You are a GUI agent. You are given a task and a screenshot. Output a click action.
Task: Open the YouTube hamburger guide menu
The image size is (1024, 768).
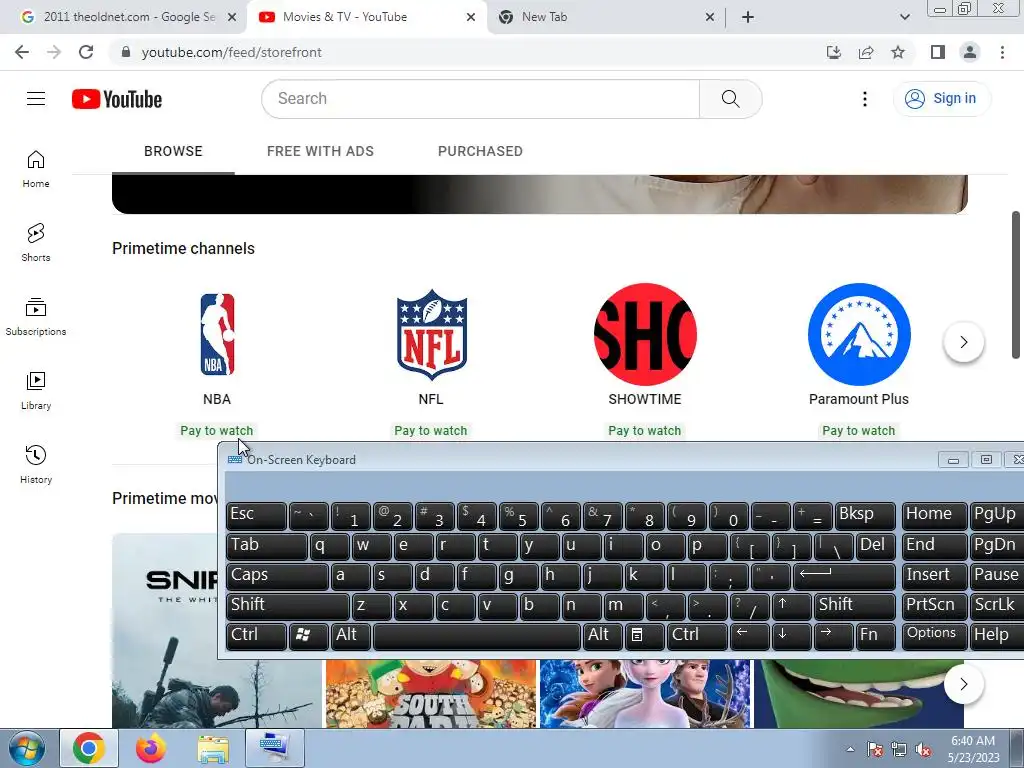pyautogui.click(x=36, y=99)
